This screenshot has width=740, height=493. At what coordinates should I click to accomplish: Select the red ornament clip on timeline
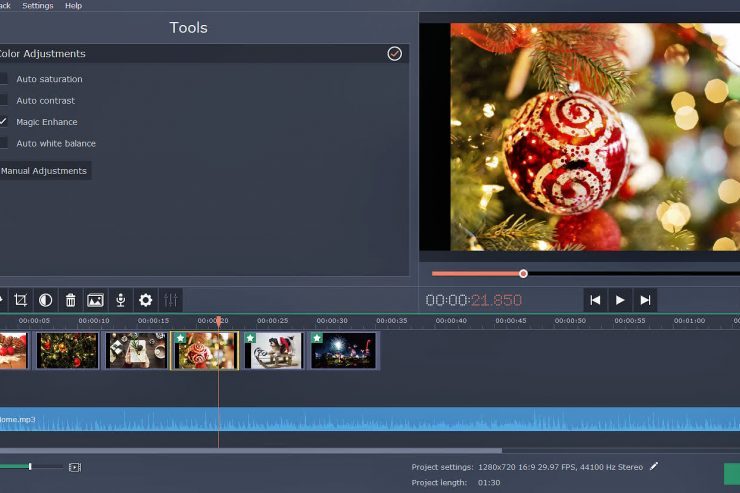(204, 351)
